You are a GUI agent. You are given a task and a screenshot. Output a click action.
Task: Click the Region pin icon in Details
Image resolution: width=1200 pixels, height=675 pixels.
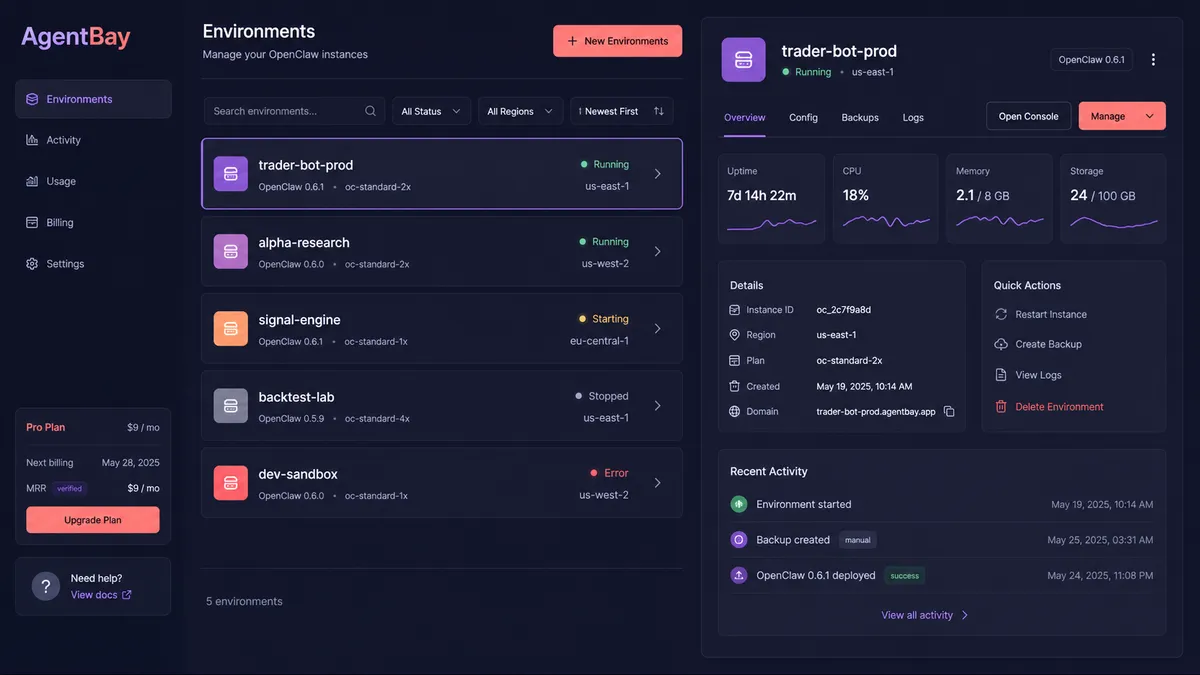735,335
